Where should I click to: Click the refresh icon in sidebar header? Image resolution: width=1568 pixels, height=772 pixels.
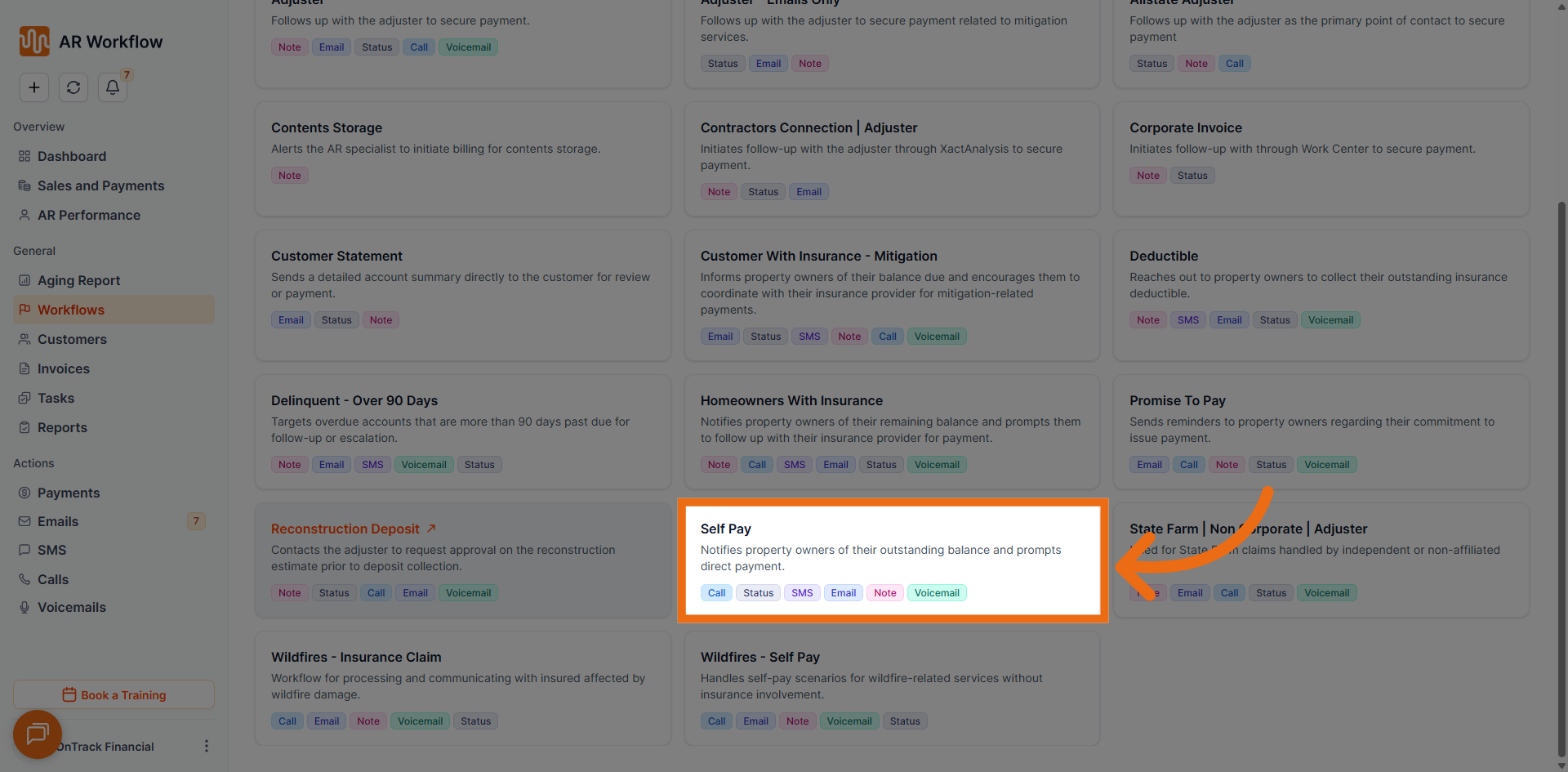[73, 87]
